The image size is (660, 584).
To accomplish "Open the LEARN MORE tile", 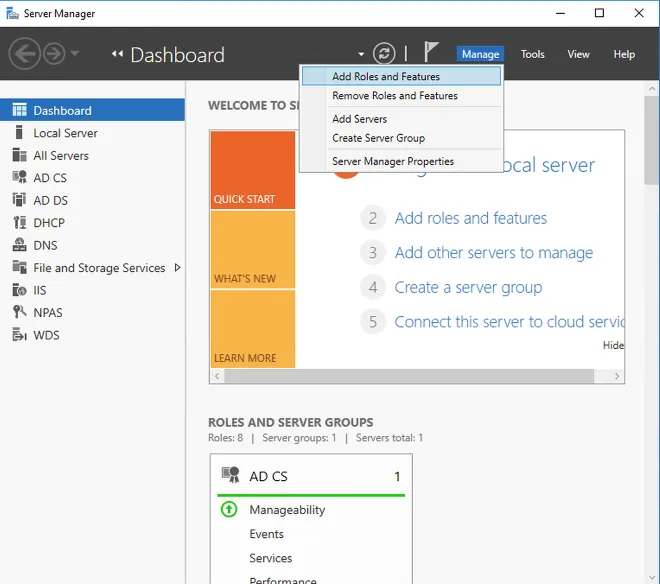I will tap(253, 329).
